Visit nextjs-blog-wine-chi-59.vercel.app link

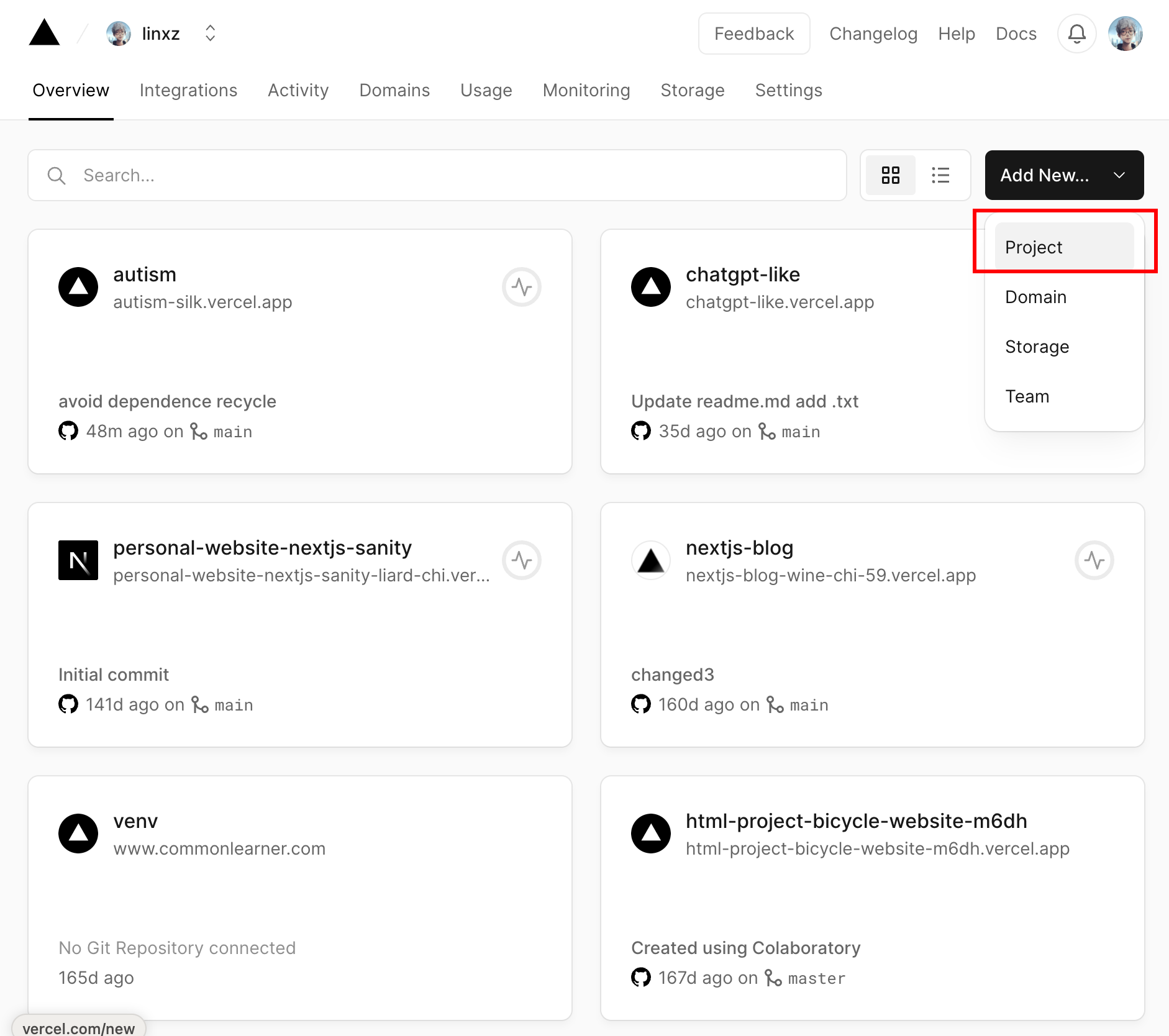831,576
